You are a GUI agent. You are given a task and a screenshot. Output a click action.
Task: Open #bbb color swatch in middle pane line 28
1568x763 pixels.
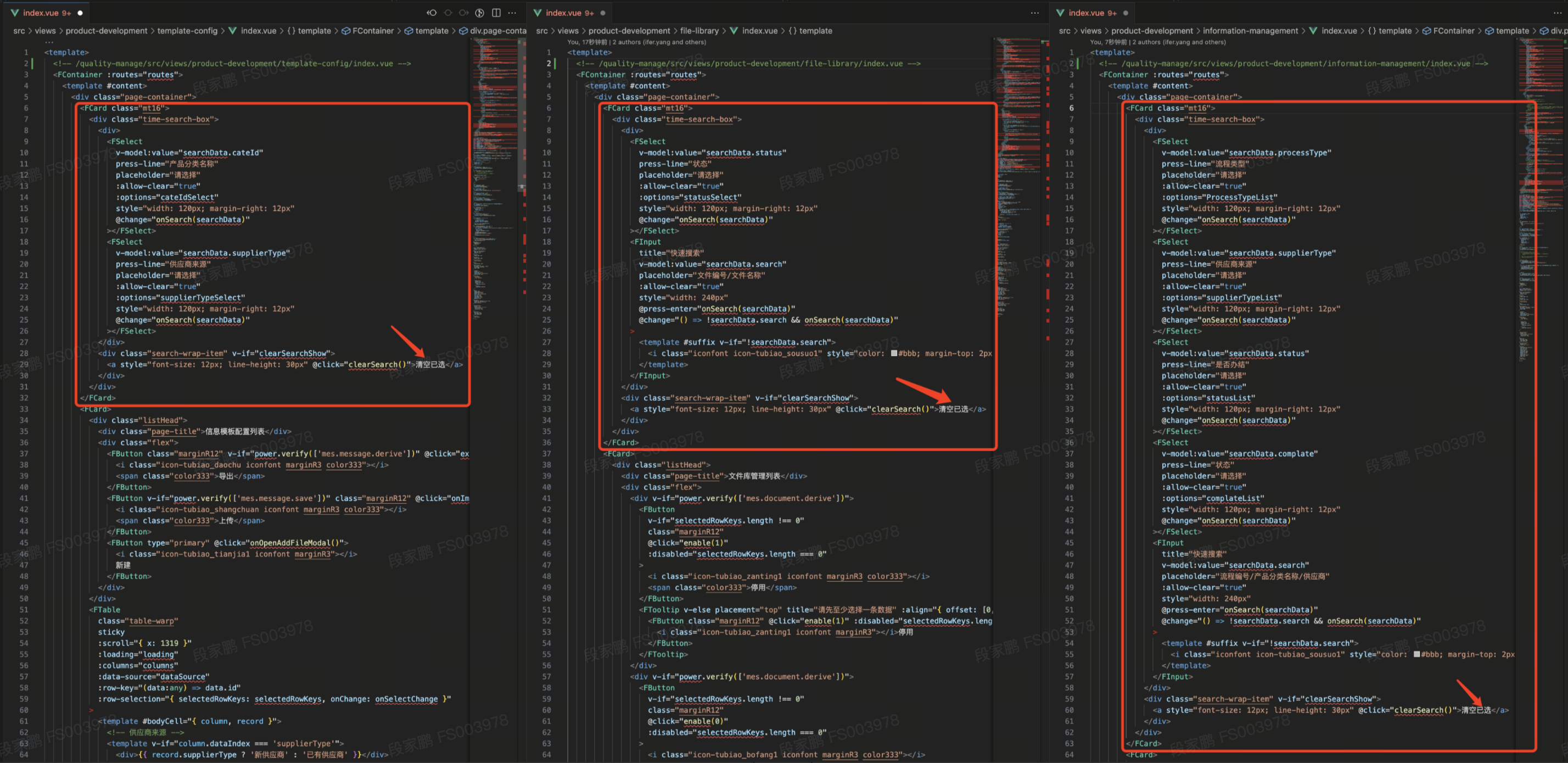click(x=894, y=354)
